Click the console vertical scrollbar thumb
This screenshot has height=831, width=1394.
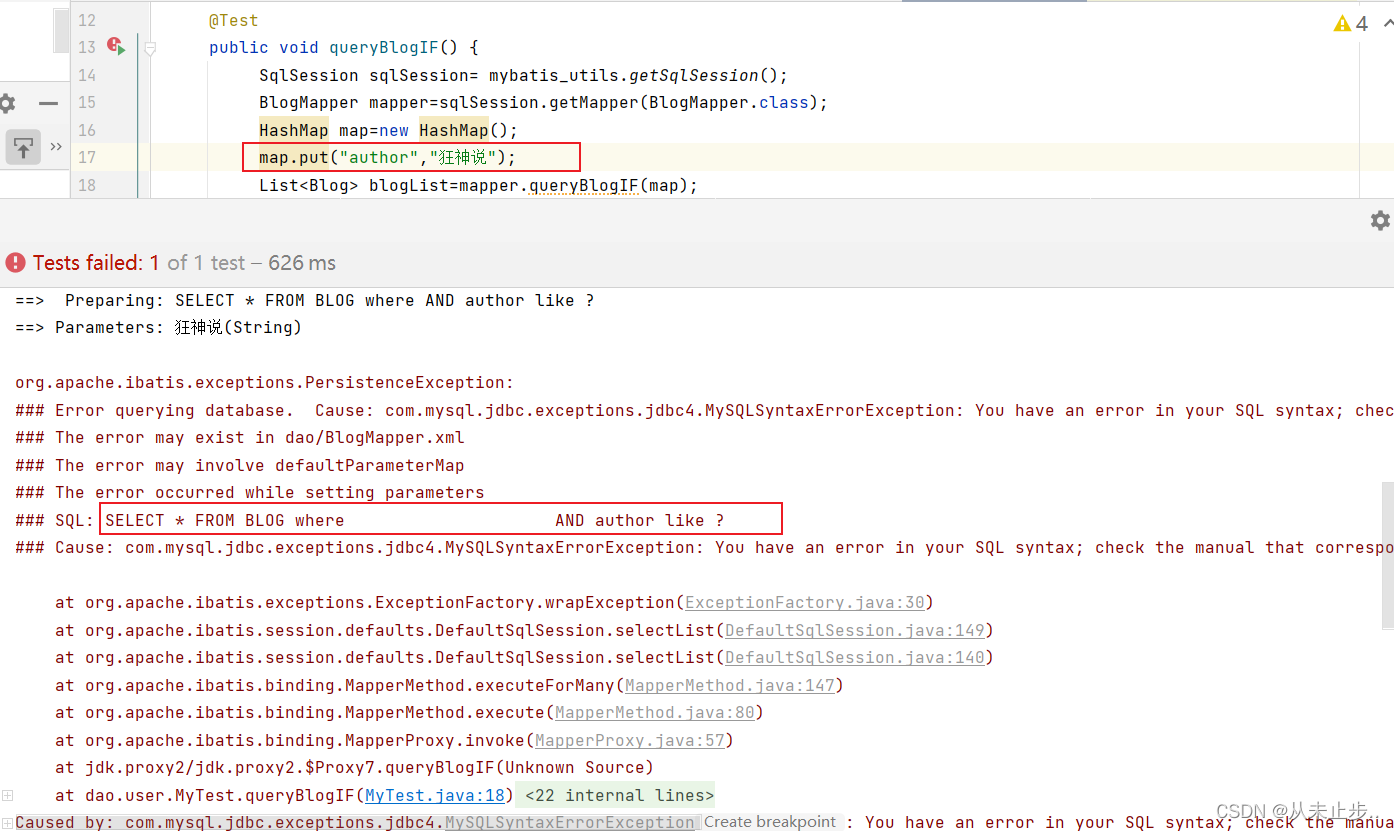pyautogui.click(x=1387, y=555)
